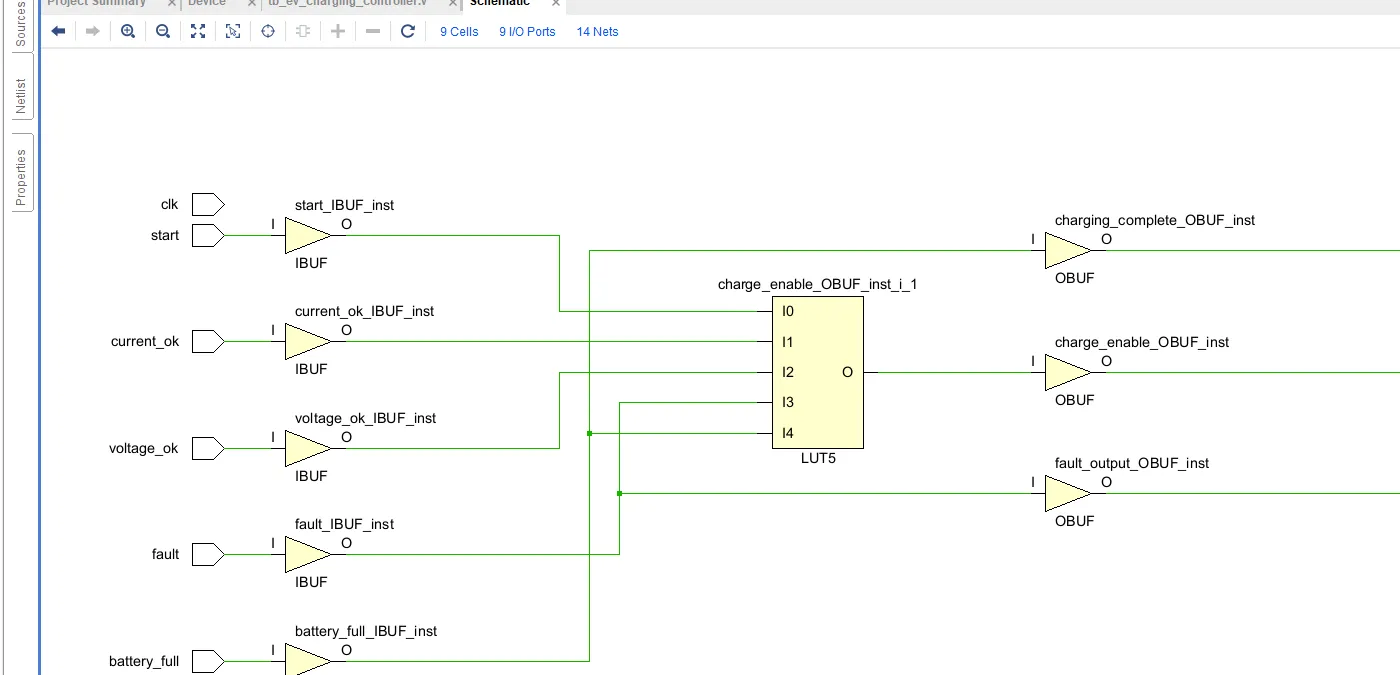Select the fault_IBUF_inst buffer triangle

pyautogui.click(x=306, y=555)
